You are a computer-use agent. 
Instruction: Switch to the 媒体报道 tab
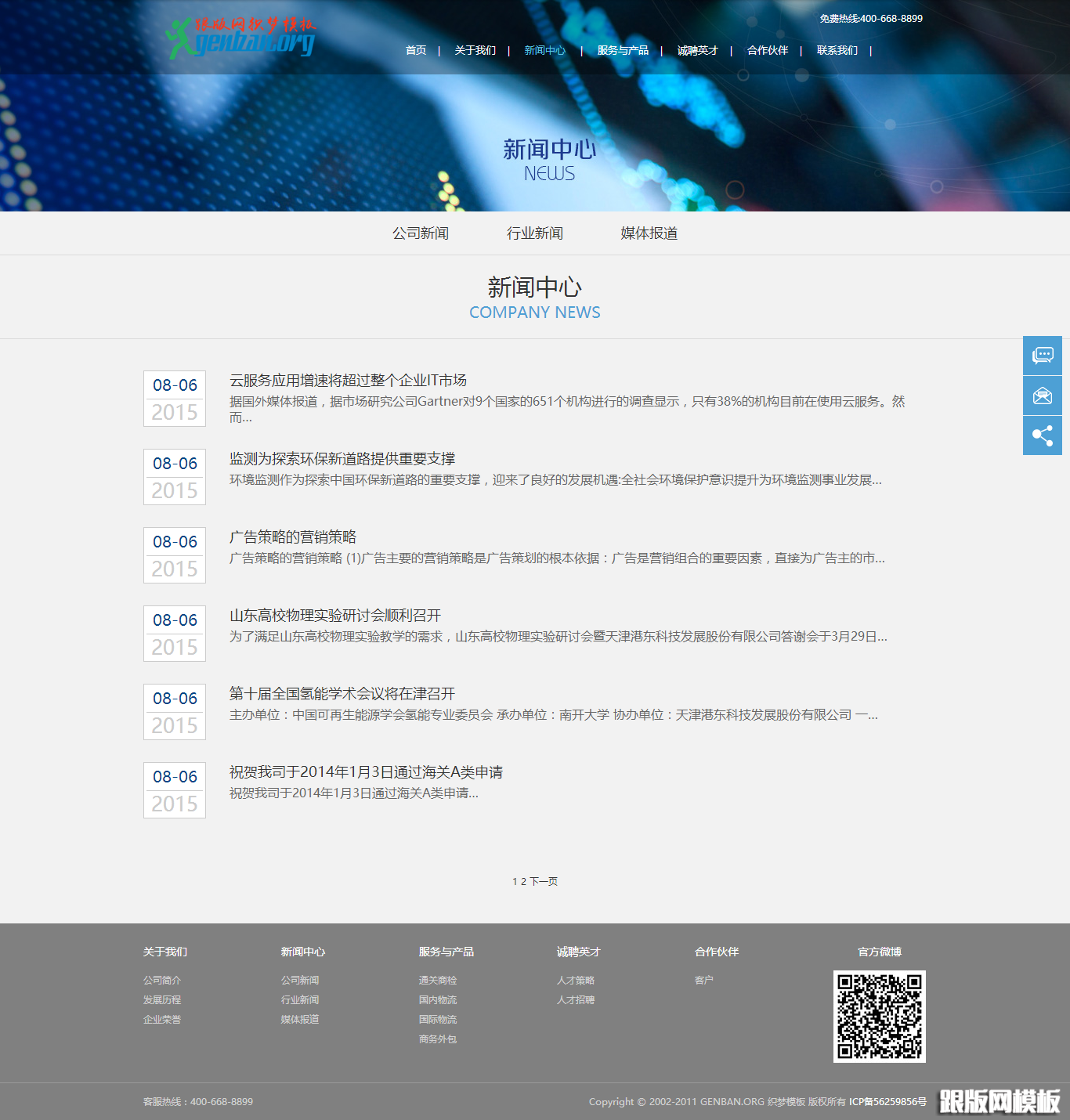[x=648, y=233]
